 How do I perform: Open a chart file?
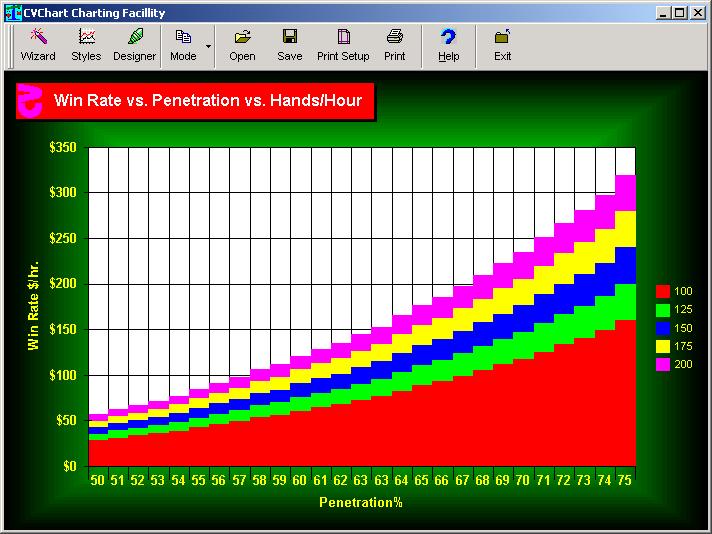pos(242,45)
